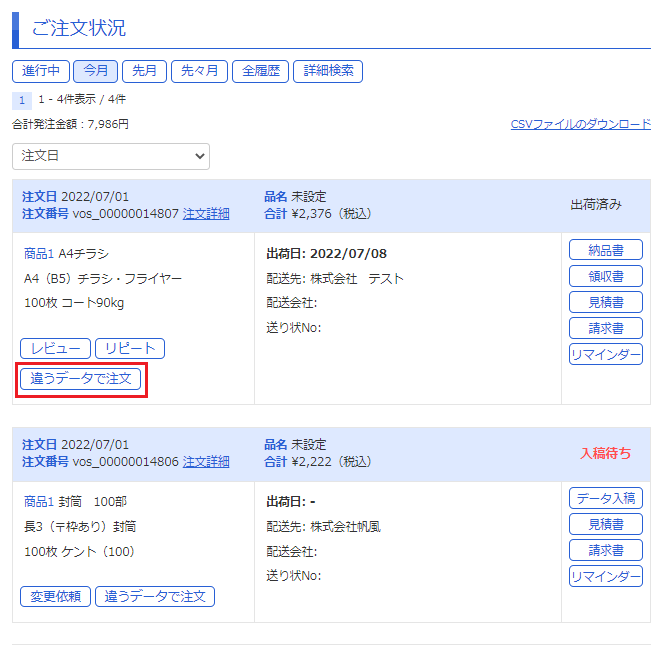Click 違うデータで注文 on A4チラシ order

[x=81, y=379]
